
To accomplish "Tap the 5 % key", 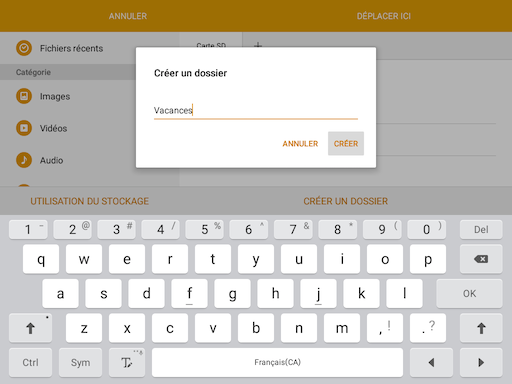I will [x=205, y=229].
